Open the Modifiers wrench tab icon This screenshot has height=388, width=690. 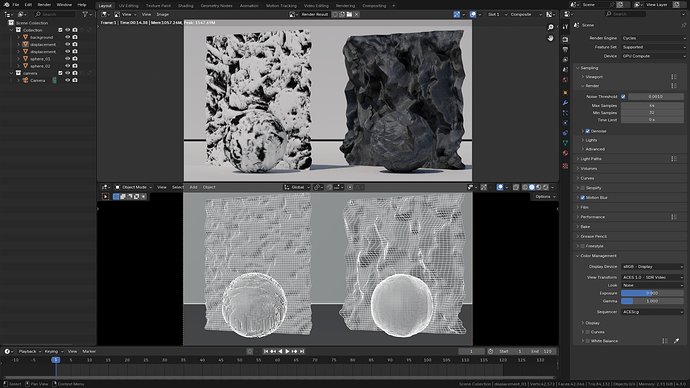pyautogui.click(x=565, y=102)
